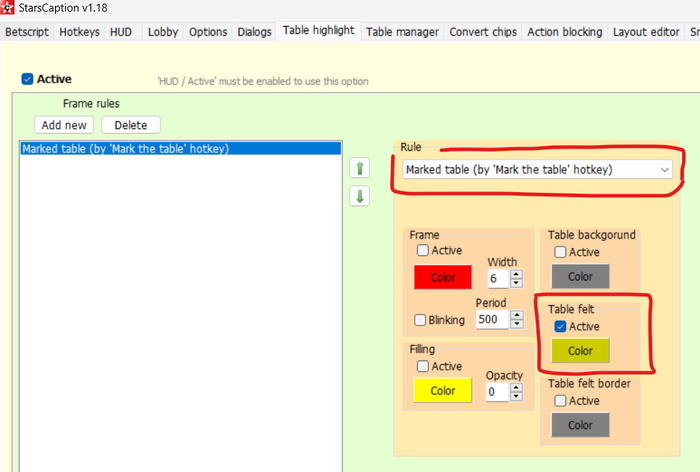Open the Action blocking tab
Screen dimensions: 700x472
[x=565, y=32]
